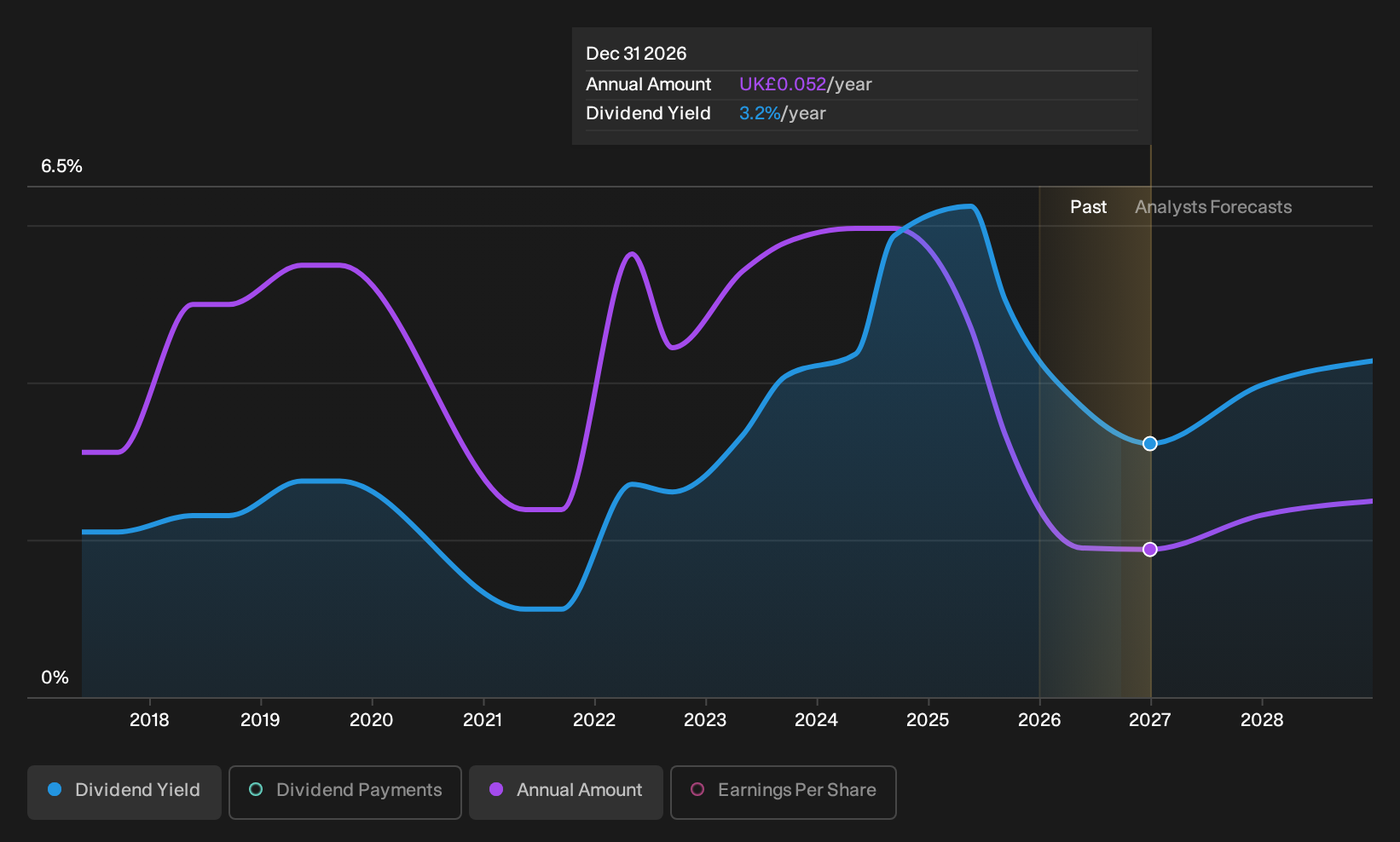Screen dimensions: 1400x842
Task: Click the 2021 x-axis label
Action: tap(483, 720)
